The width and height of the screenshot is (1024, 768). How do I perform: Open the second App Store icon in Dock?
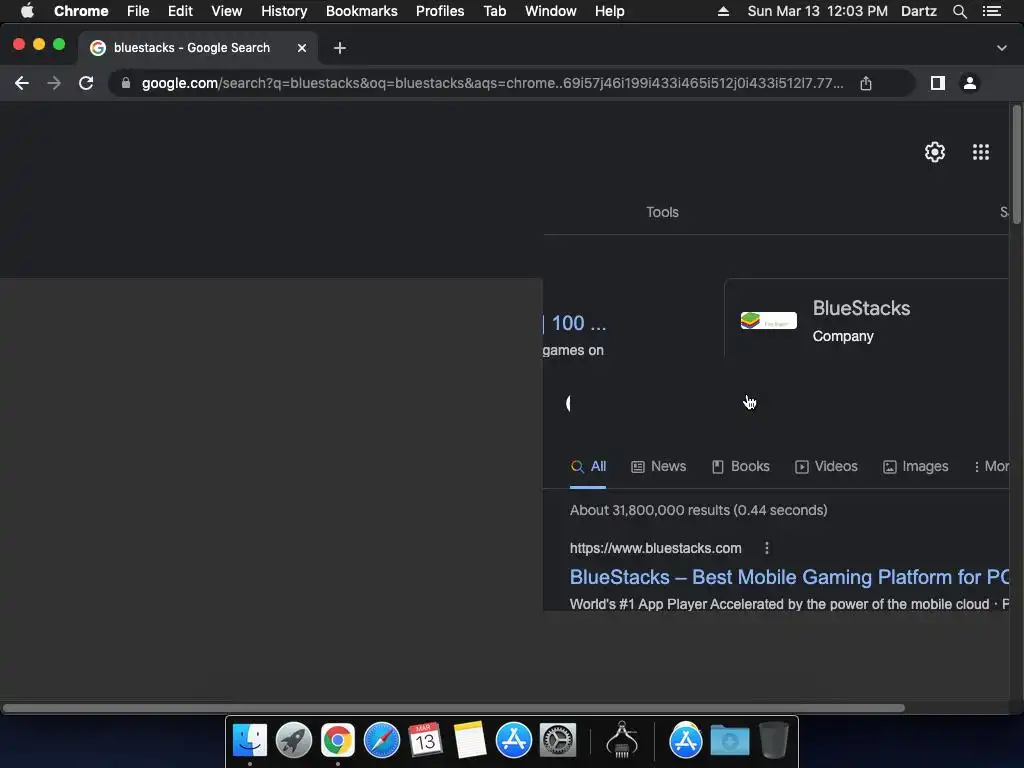point(686,740)
